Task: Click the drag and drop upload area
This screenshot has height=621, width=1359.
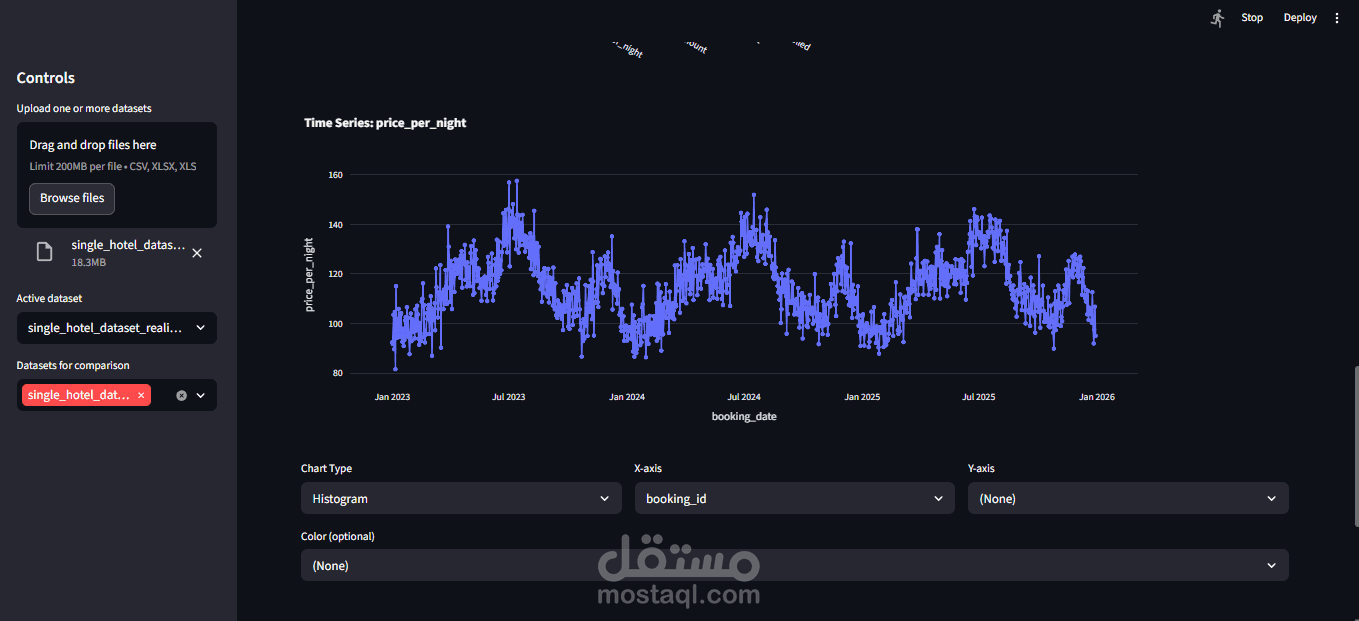Action: click(x=117, y=175)
